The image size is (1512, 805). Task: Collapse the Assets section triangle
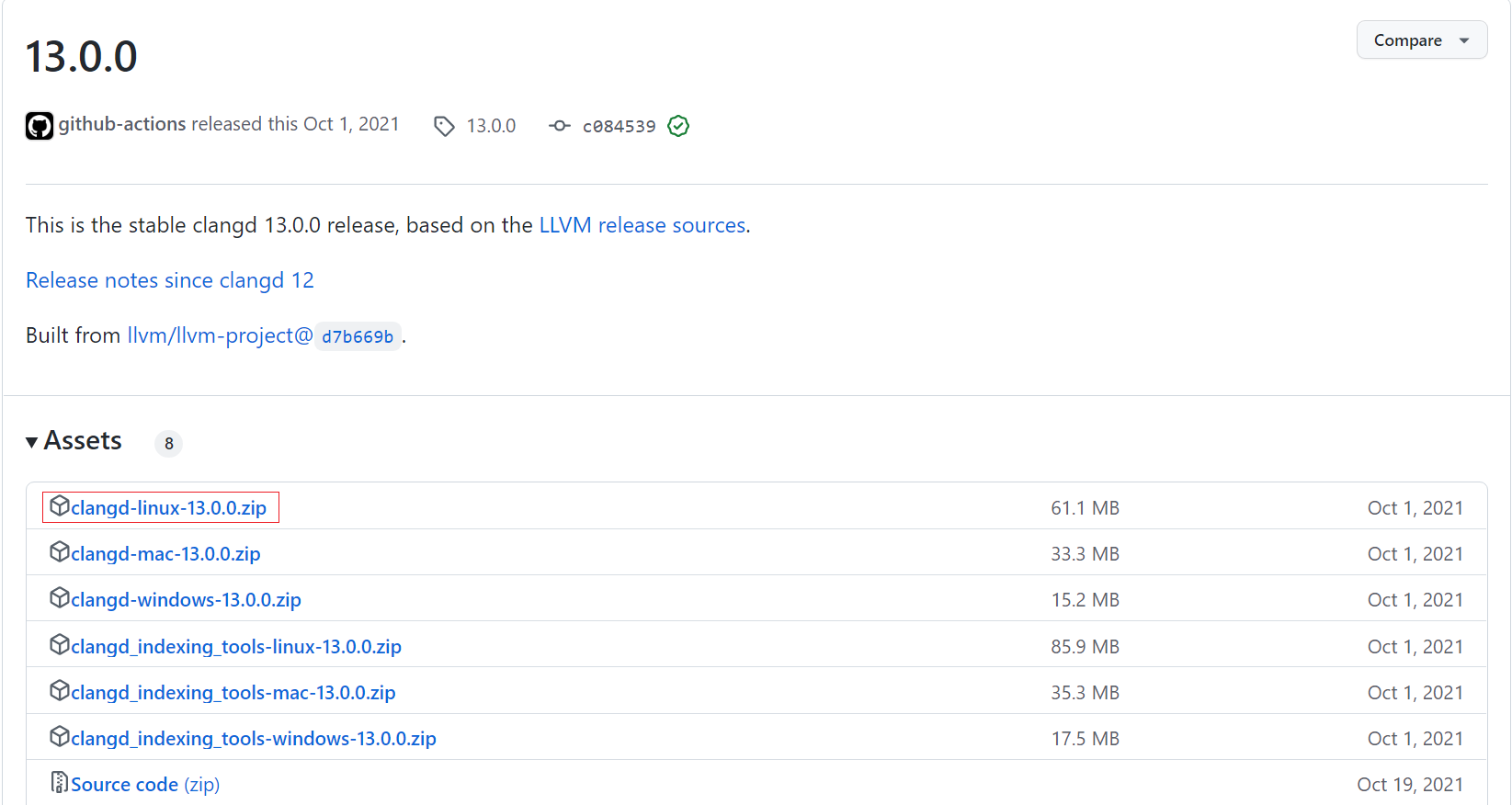(x=32, y=442)
